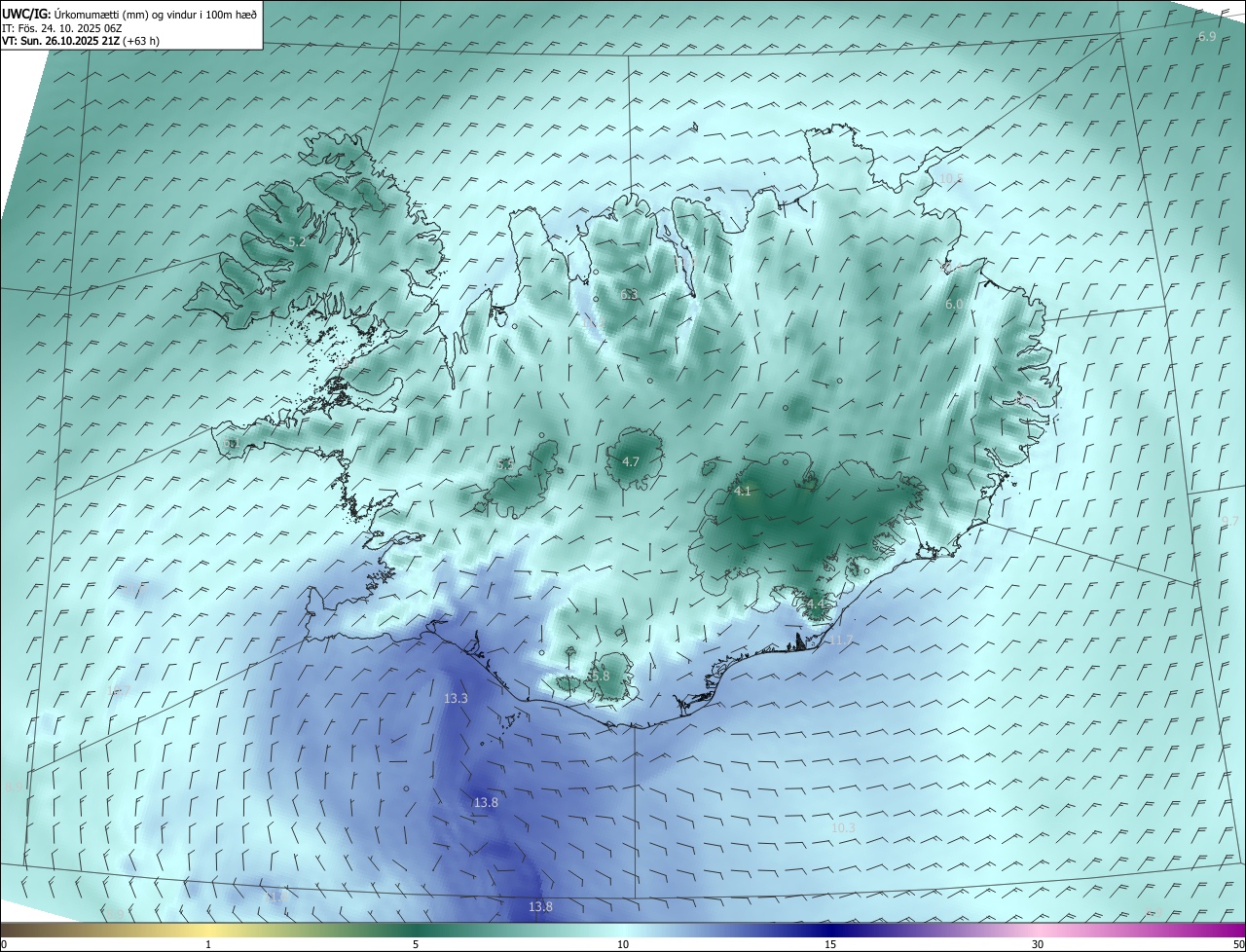Screen dimensions: 1246x952
Task: Click the colorbar tick label 0
Action: click(4, 944)
